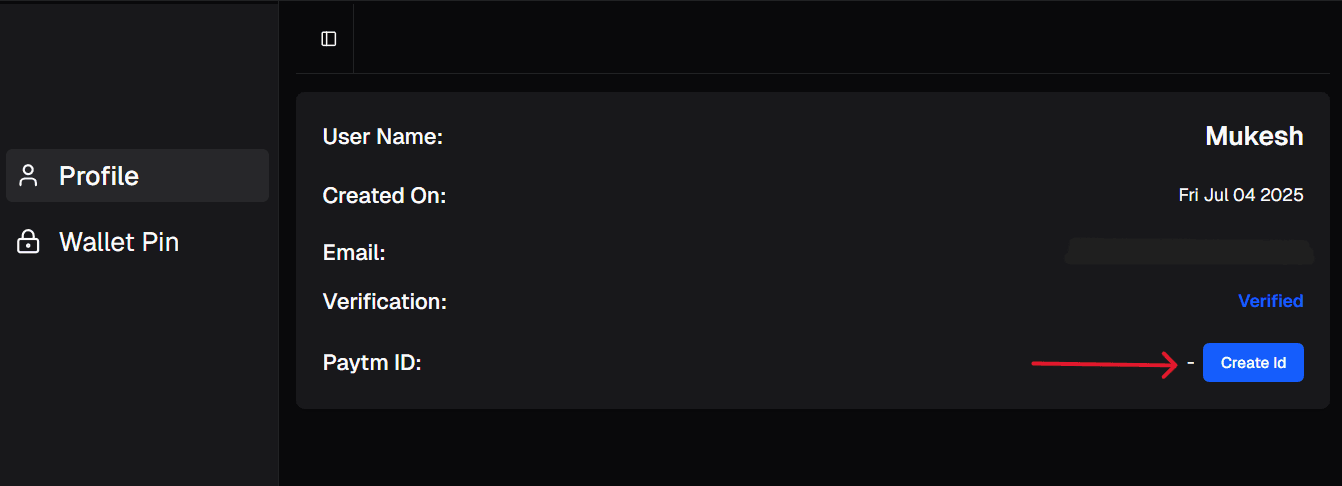Open the Profile section text label
The height and width of the screenshot is (486, 1342).
pos(98,176)
